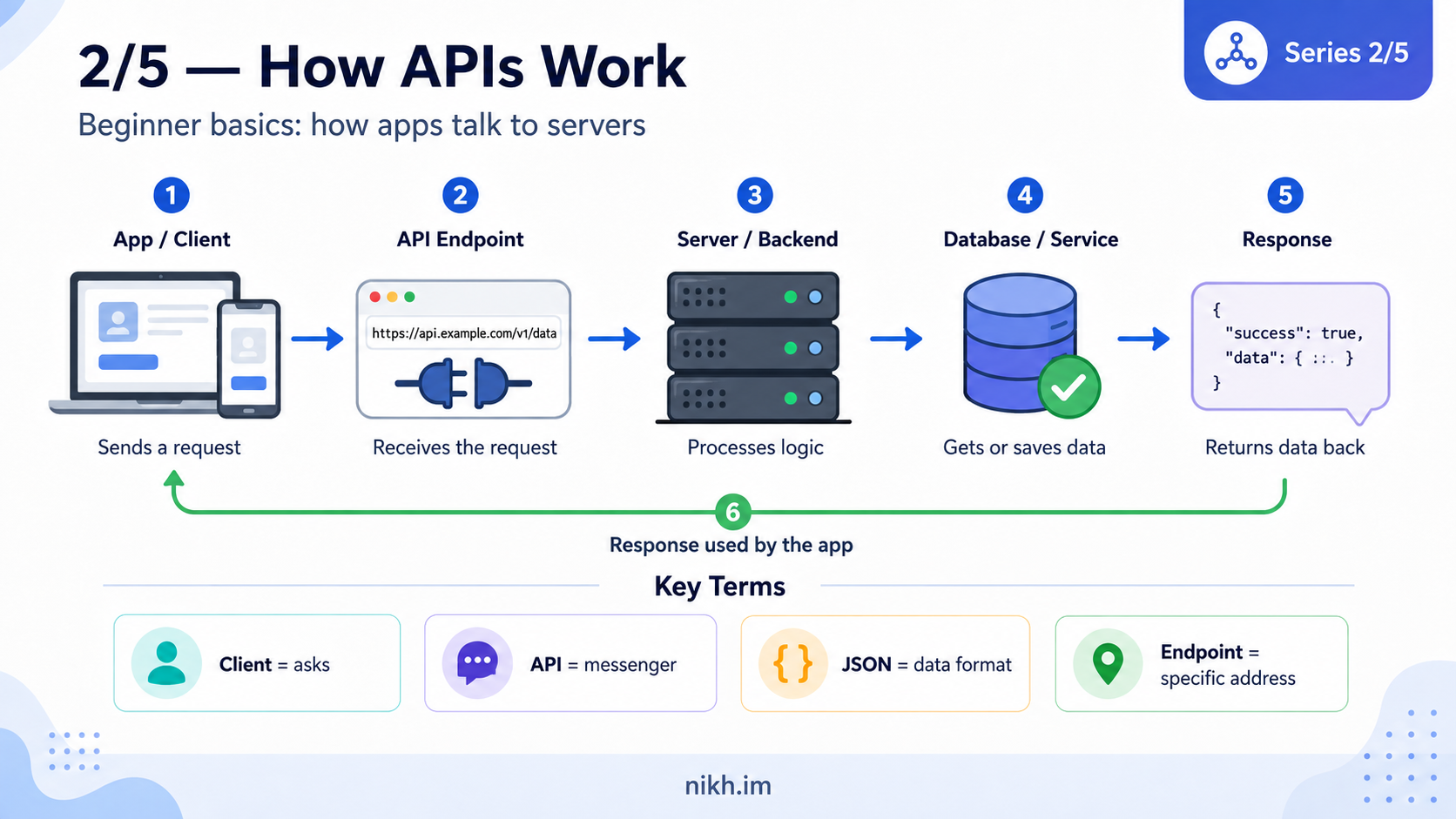
Task: Click the green step 6 number circle
Action: point(733,512)
